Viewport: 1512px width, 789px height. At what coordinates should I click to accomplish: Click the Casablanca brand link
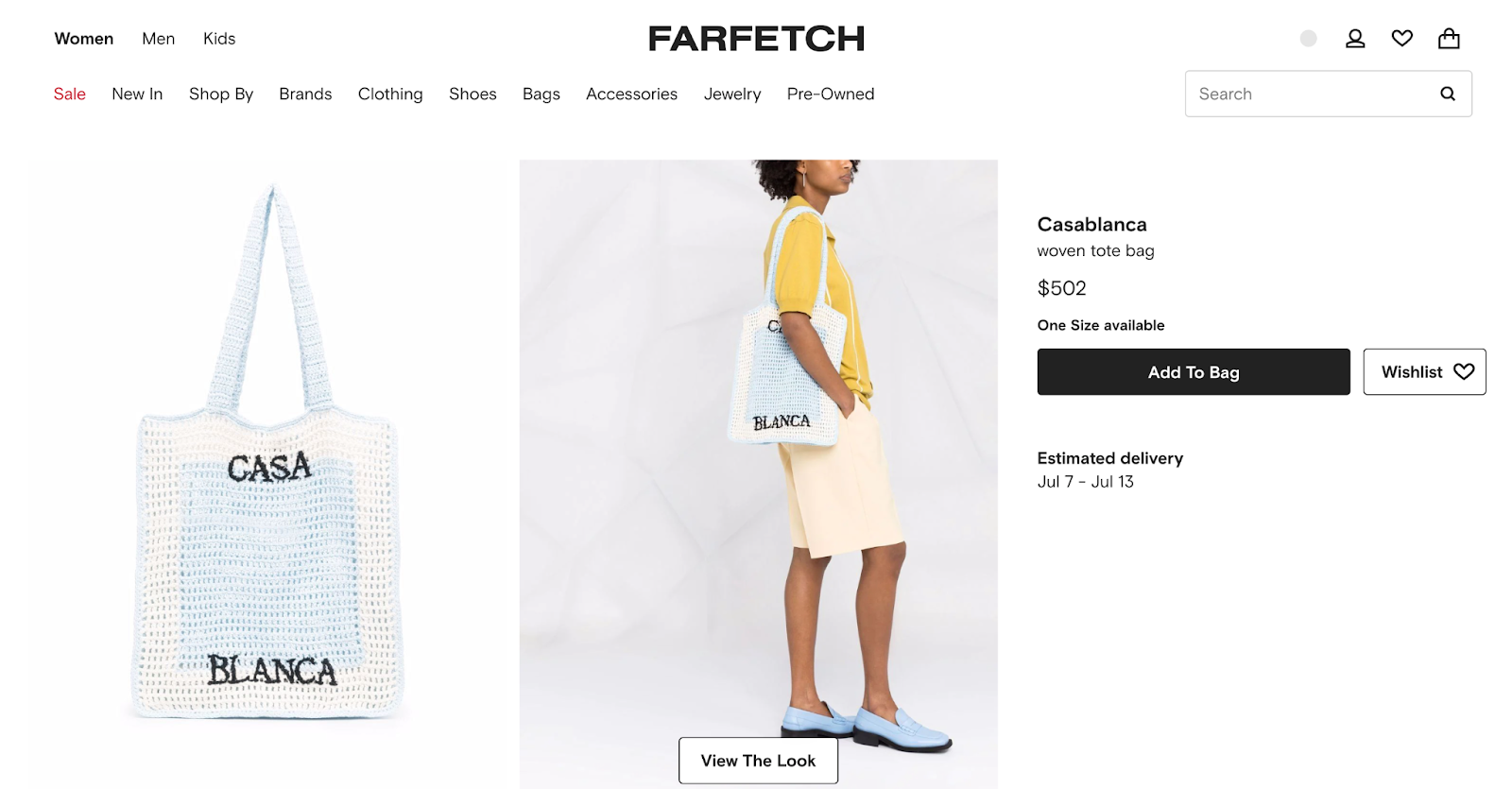(1091, 225)
